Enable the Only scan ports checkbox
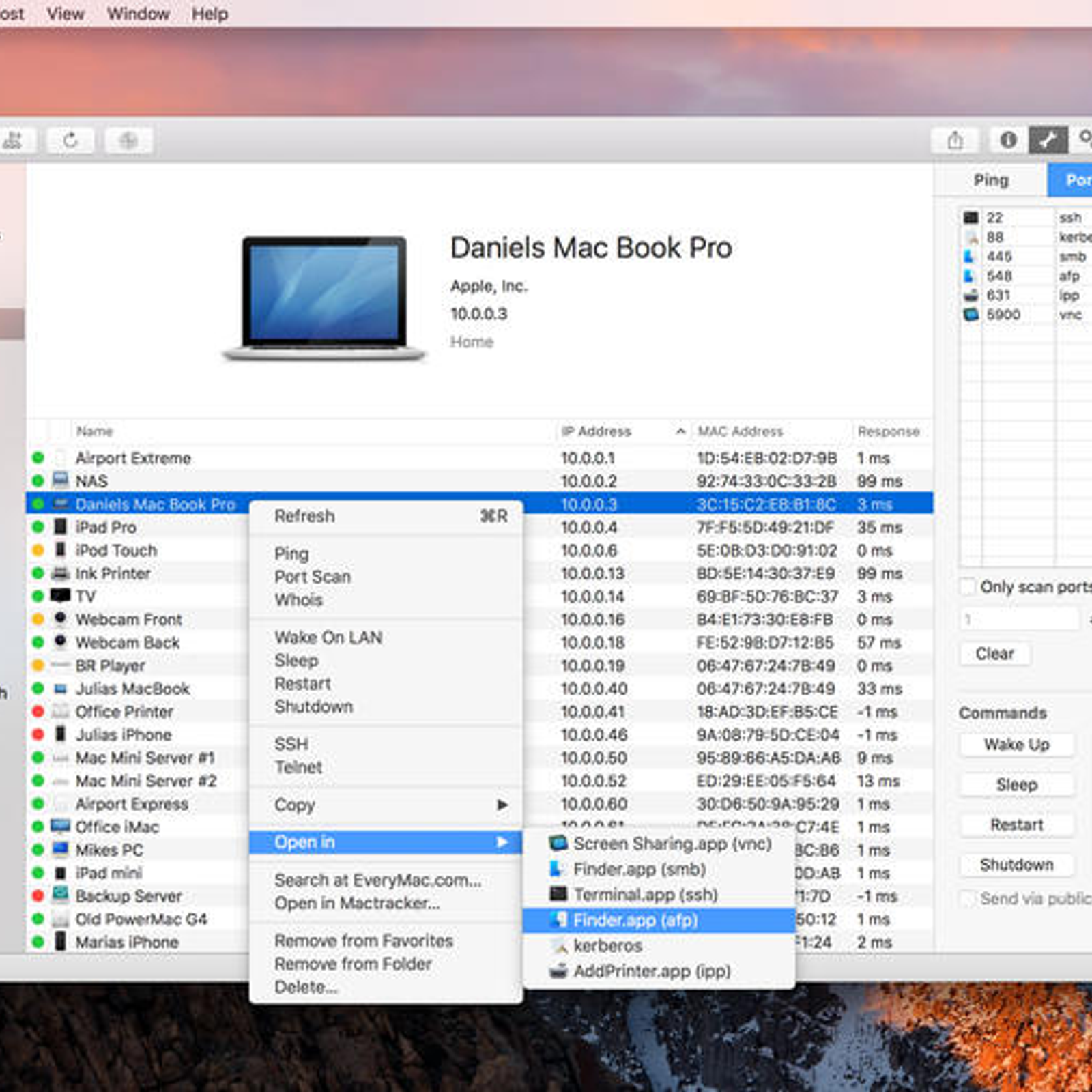The height and width of the screenshot is (1092, 1092). (968, 587)
